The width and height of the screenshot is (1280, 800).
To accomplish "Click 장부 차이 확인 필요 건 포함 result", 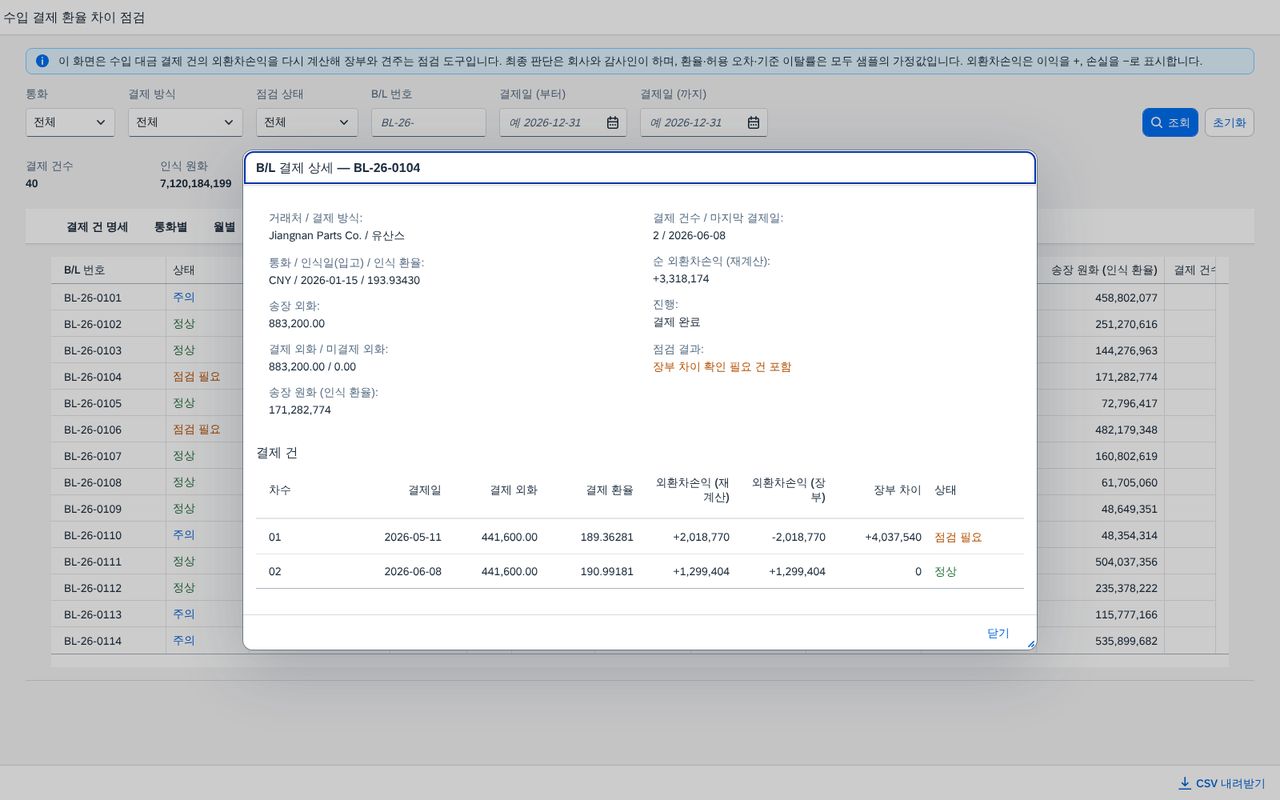I will (722, 367).
